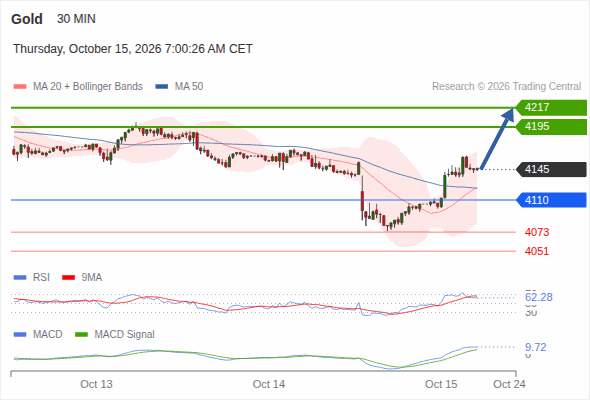
Task: Click the 4217 resistance price tag
Action: click(551, 107)
